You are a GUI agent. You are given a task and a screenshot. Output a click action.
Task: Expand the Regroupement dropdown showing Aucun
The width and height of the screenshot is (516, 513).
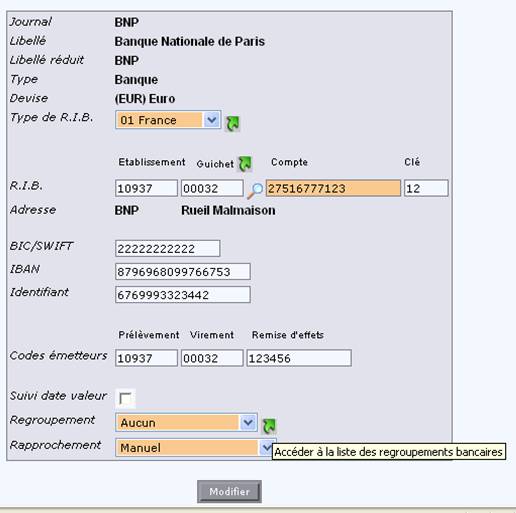click(186, 422)
